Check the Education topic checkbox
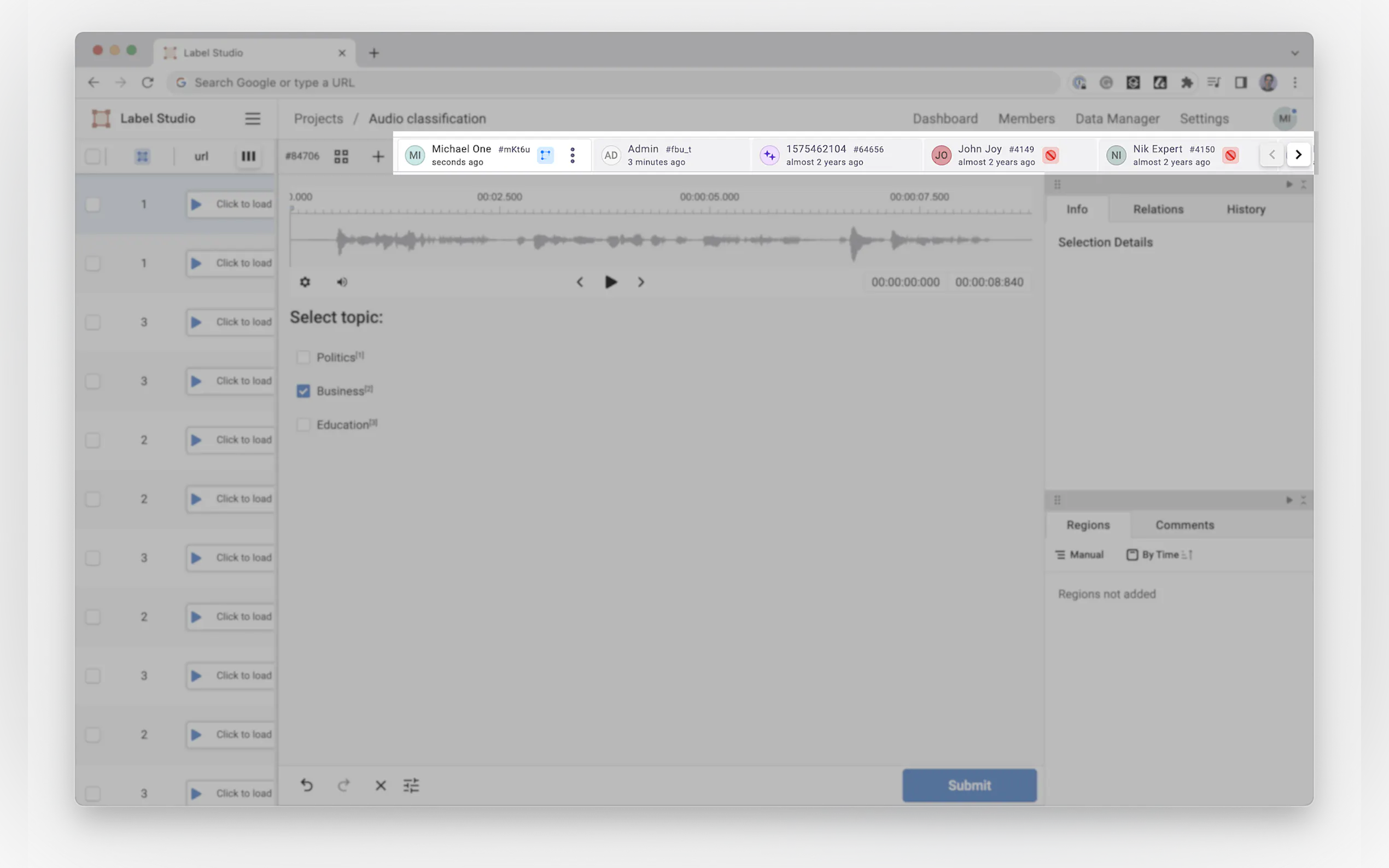The height and width of the screenshot is (868, 1389). (303, 425)
